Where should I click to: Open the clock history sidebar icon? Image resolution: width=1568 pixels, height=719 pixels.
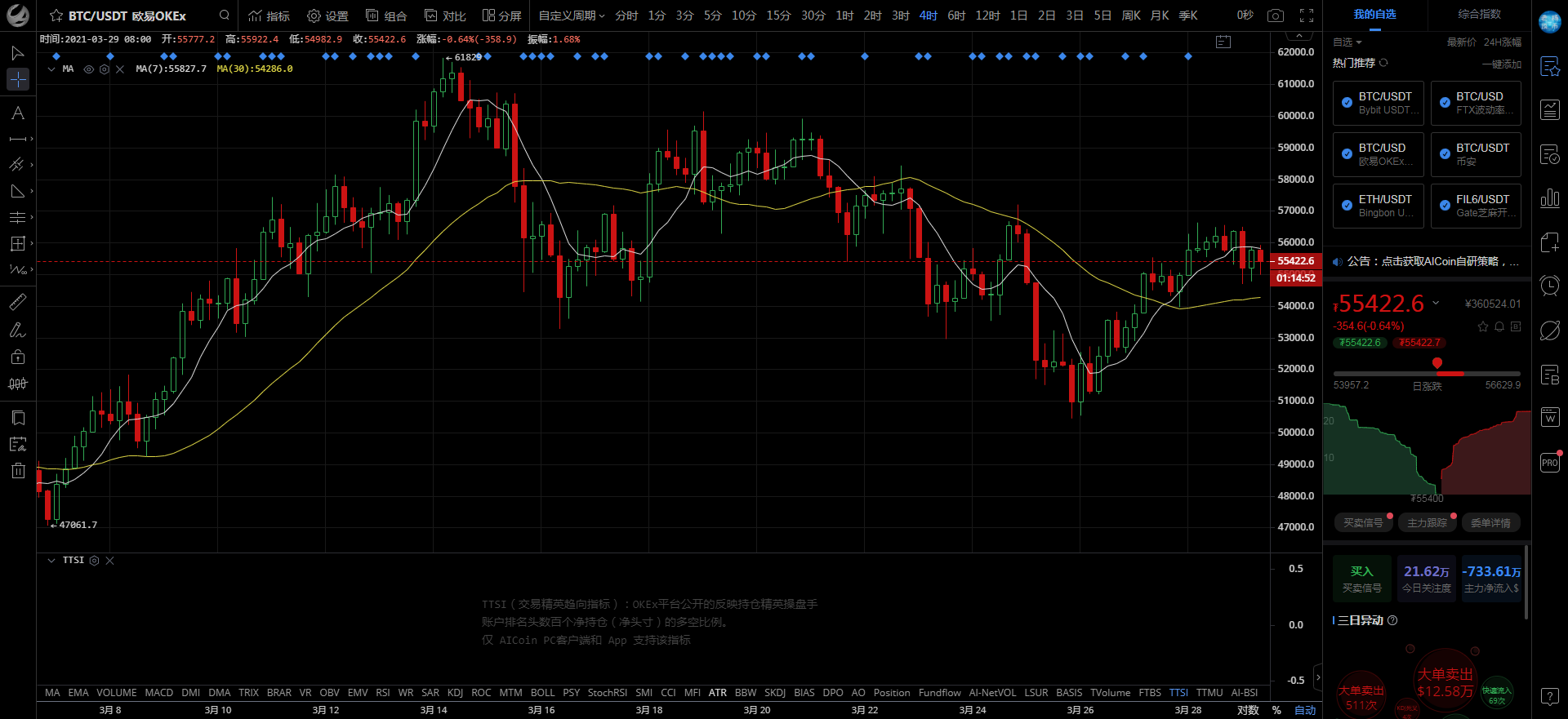click(1550, 286)
